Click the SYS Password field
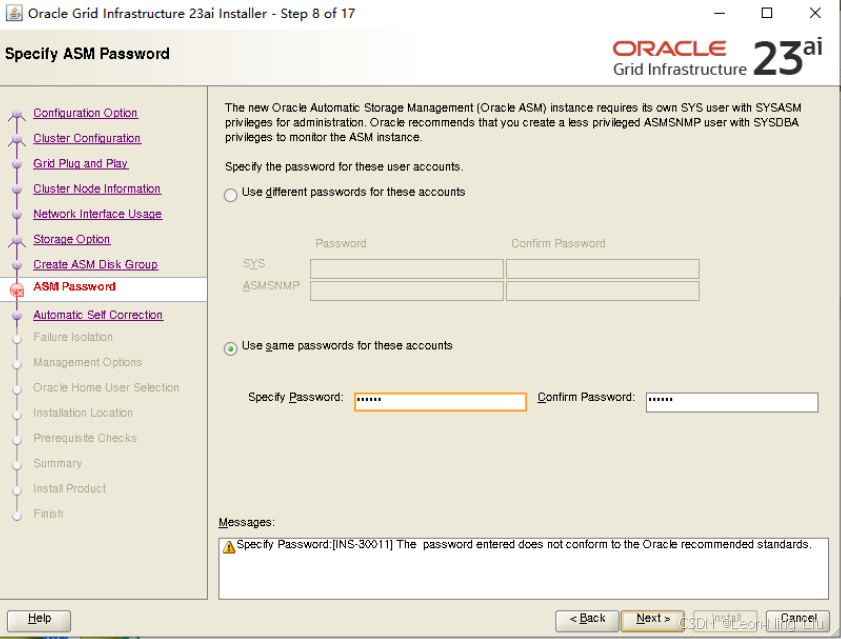841x639 pixels. click(407, 269)
